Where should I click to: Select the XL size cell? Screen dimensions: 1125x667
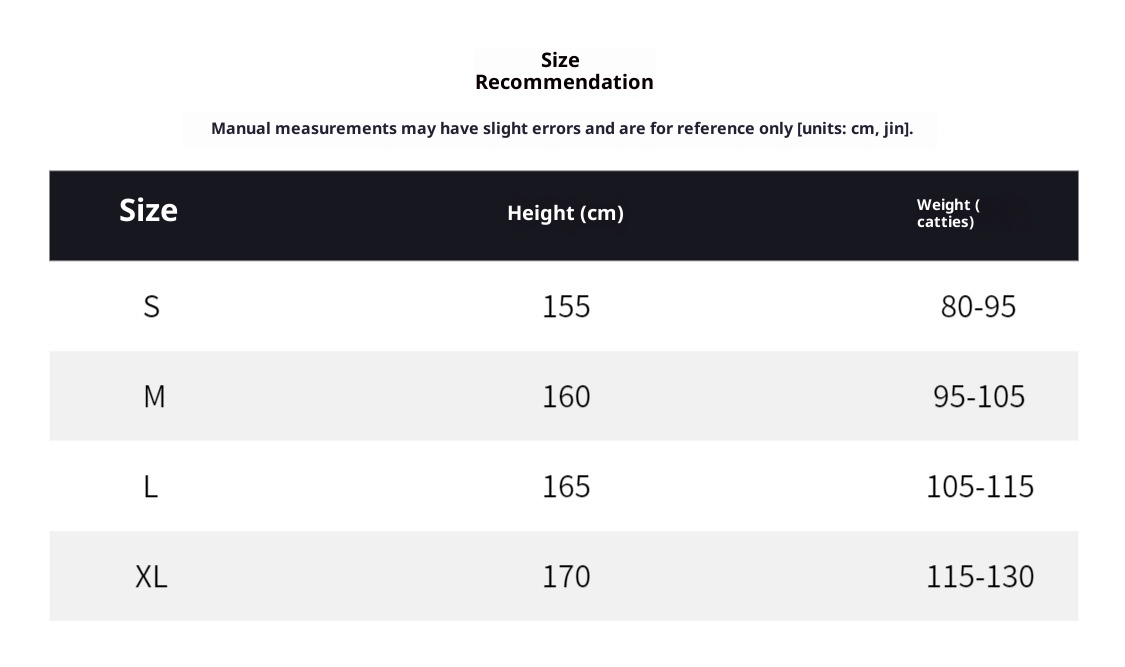click(x=151, y=576)
